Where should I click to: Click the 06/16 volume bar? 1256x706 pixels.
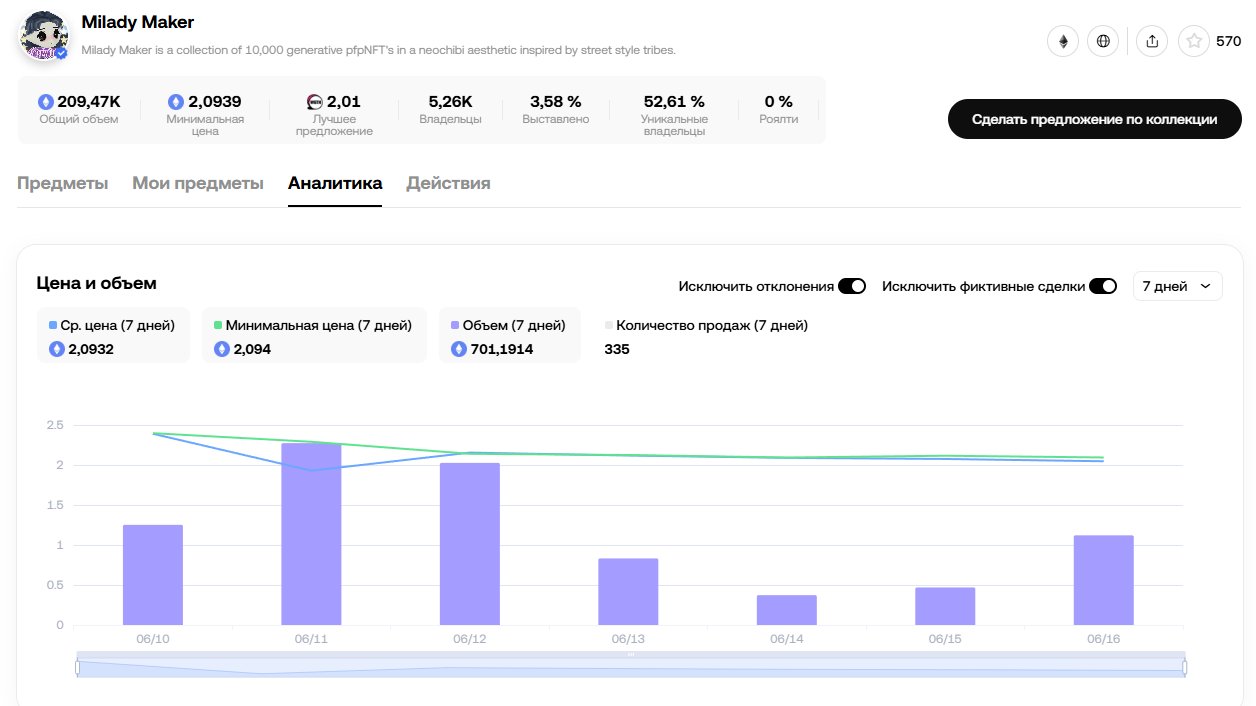point(1104,580)
